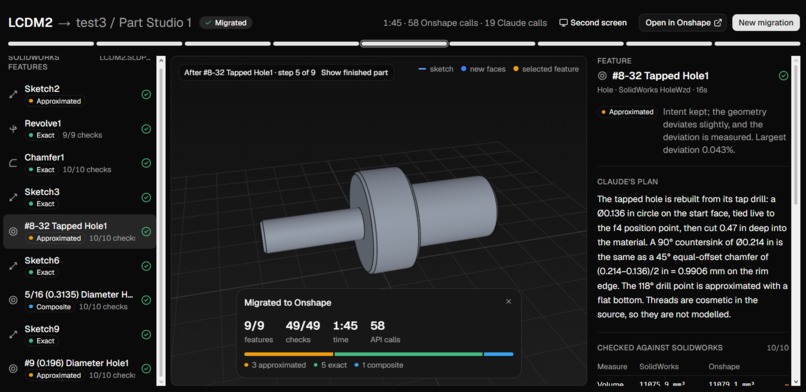Image resolution: width=806 pixels, height=392 pixels.
Task: Click the green check icon for Sketch2
Action: (146, 95)
